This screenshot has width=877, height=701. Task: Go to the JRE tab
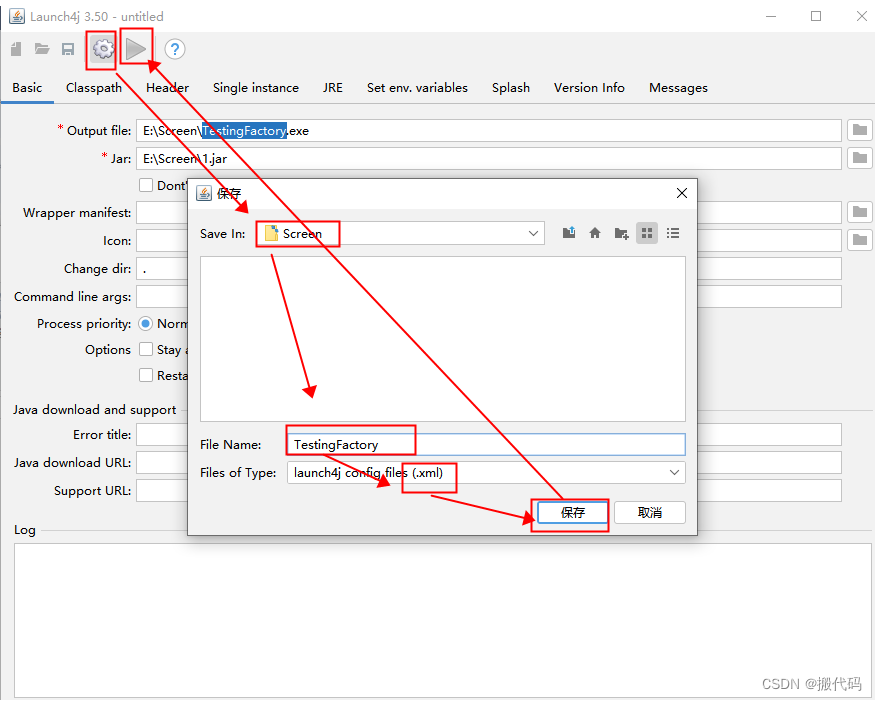[x=332, y=88]
